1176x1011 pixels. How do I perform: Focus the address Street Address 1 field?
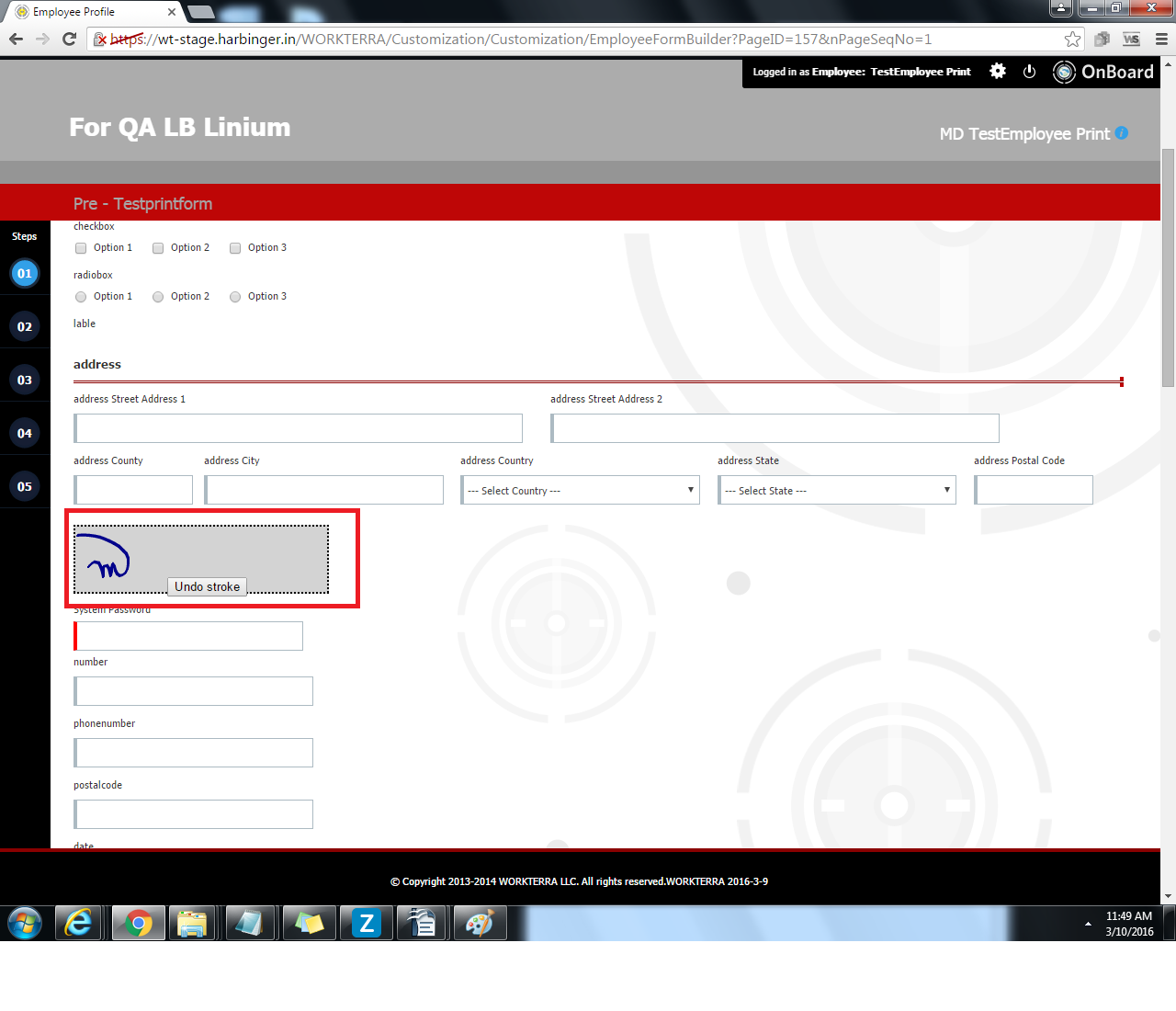pyautogui.click(x=298, y=428)
